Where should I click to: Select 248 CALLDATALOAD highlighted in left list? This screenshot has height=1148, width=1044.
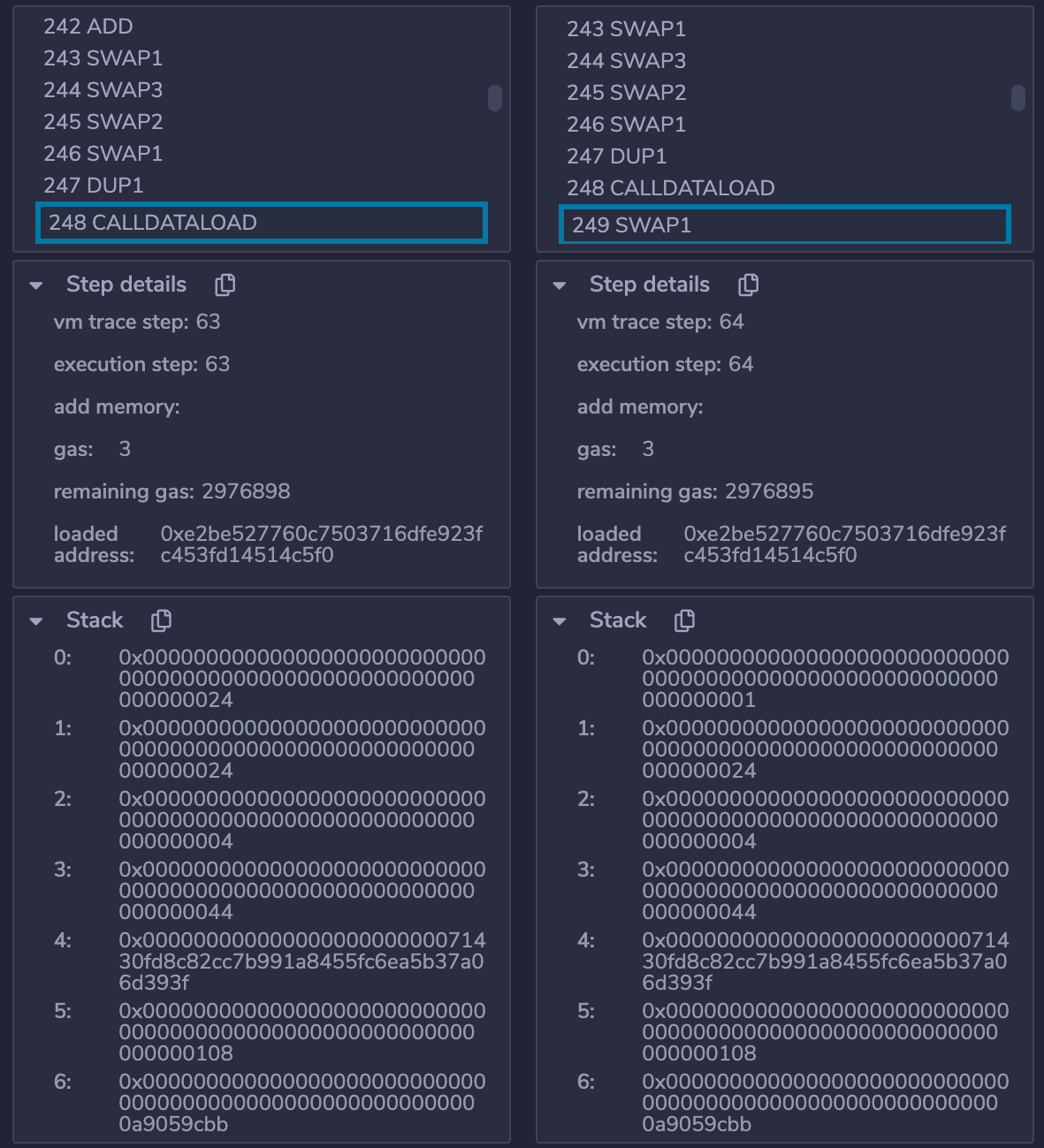153,223
